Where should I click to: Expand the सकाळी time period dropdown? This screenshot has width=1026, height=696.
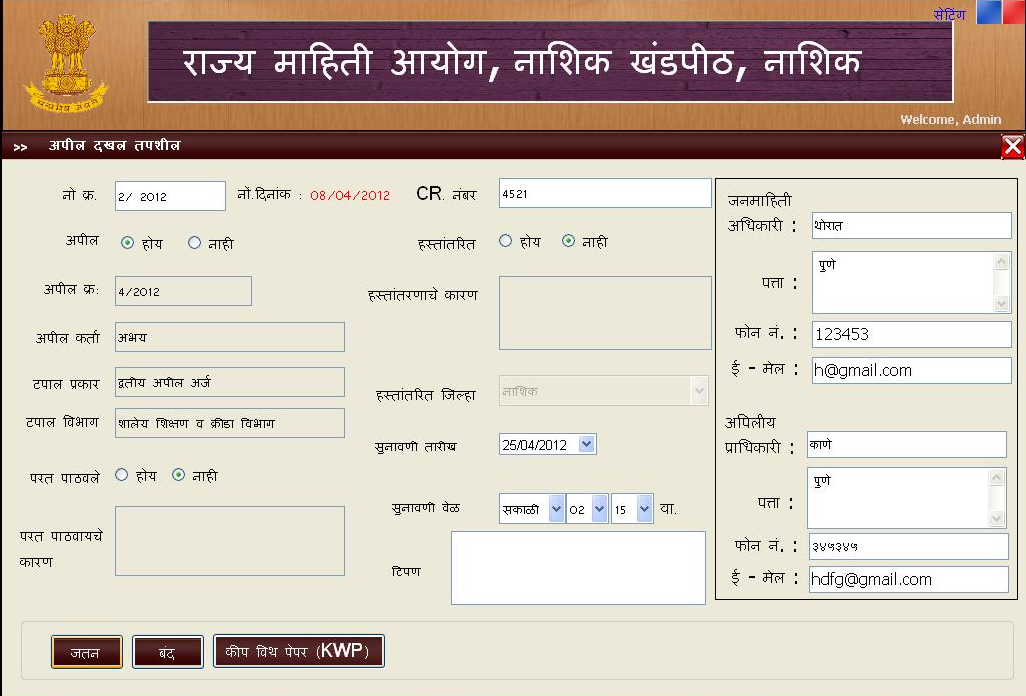(556, 509)
